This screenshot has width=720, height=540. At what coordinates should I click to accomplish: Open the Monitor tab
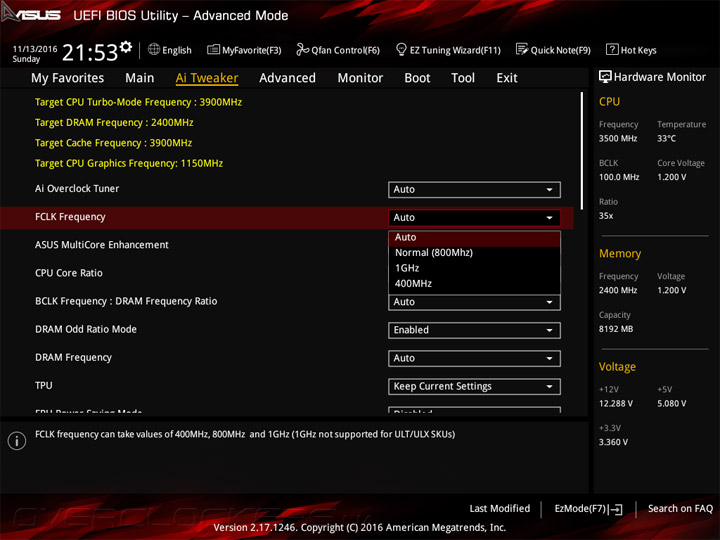360,78
